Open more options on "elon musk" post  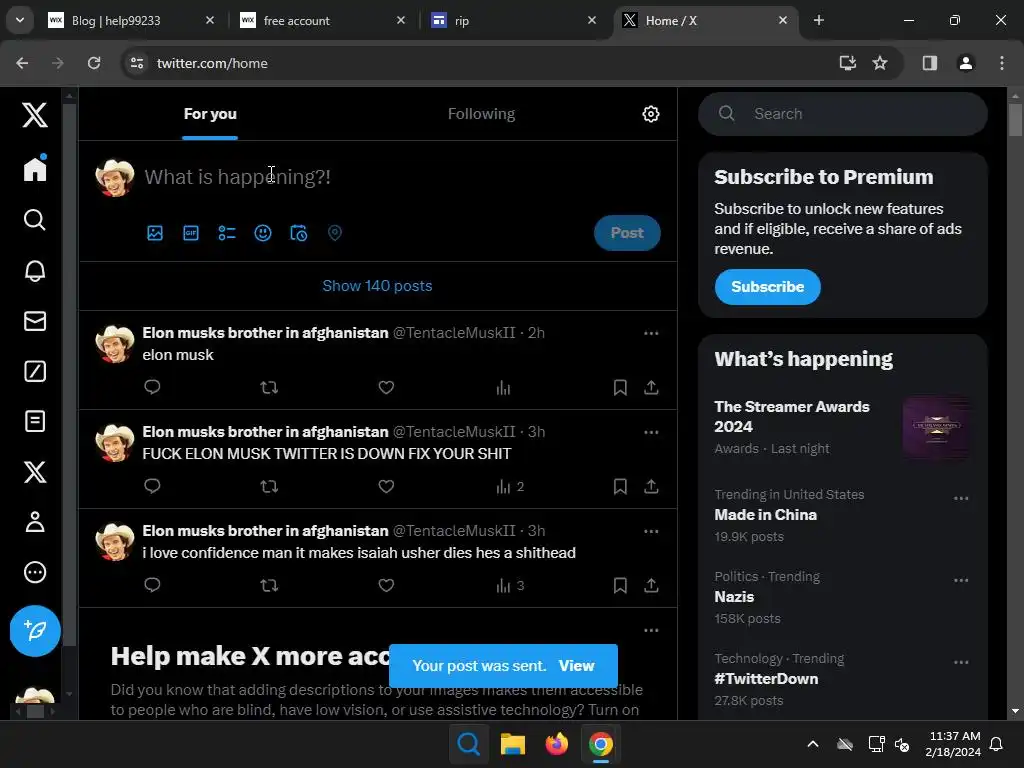click(651, 333)
